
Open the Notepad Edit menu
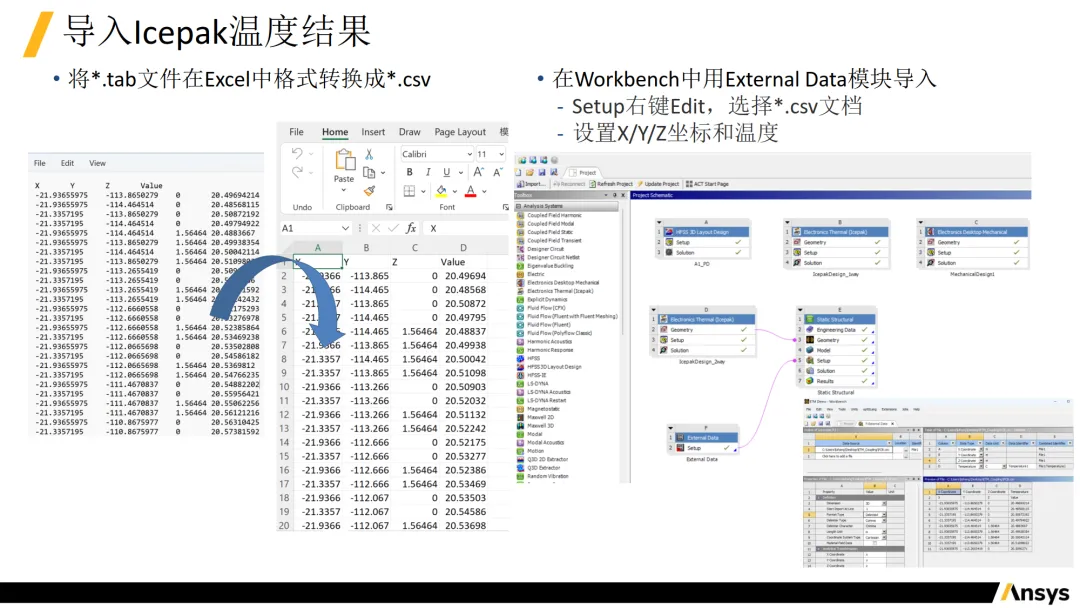[68, 163]
